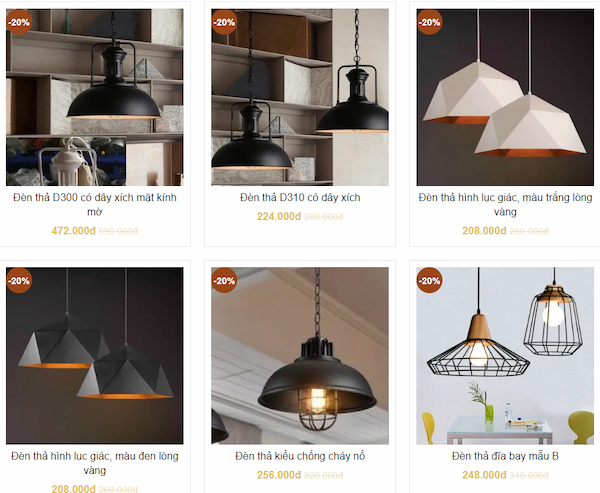Open the white hexagonal pendant lamp image
Image resolution: width=600 pixels, height=493 pixels.
pyautogui.click(x=505, y=97)
